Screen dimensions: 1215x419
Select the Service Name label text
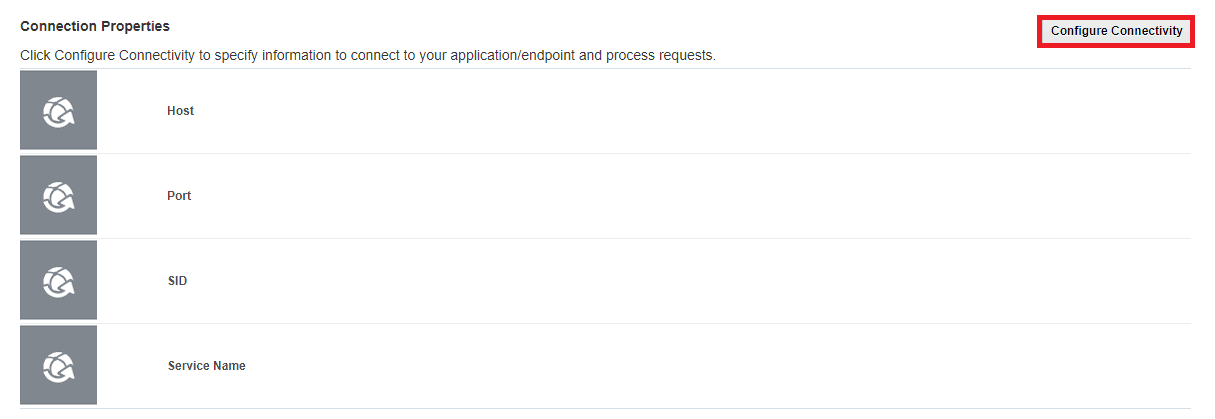point(206,366)
